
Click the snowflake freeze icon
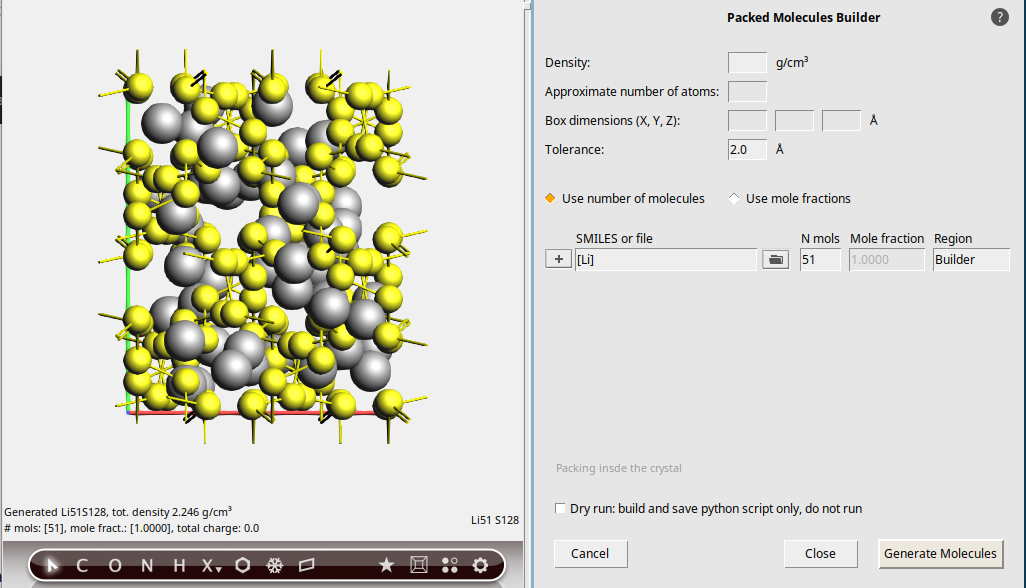[x=274, y=566]
